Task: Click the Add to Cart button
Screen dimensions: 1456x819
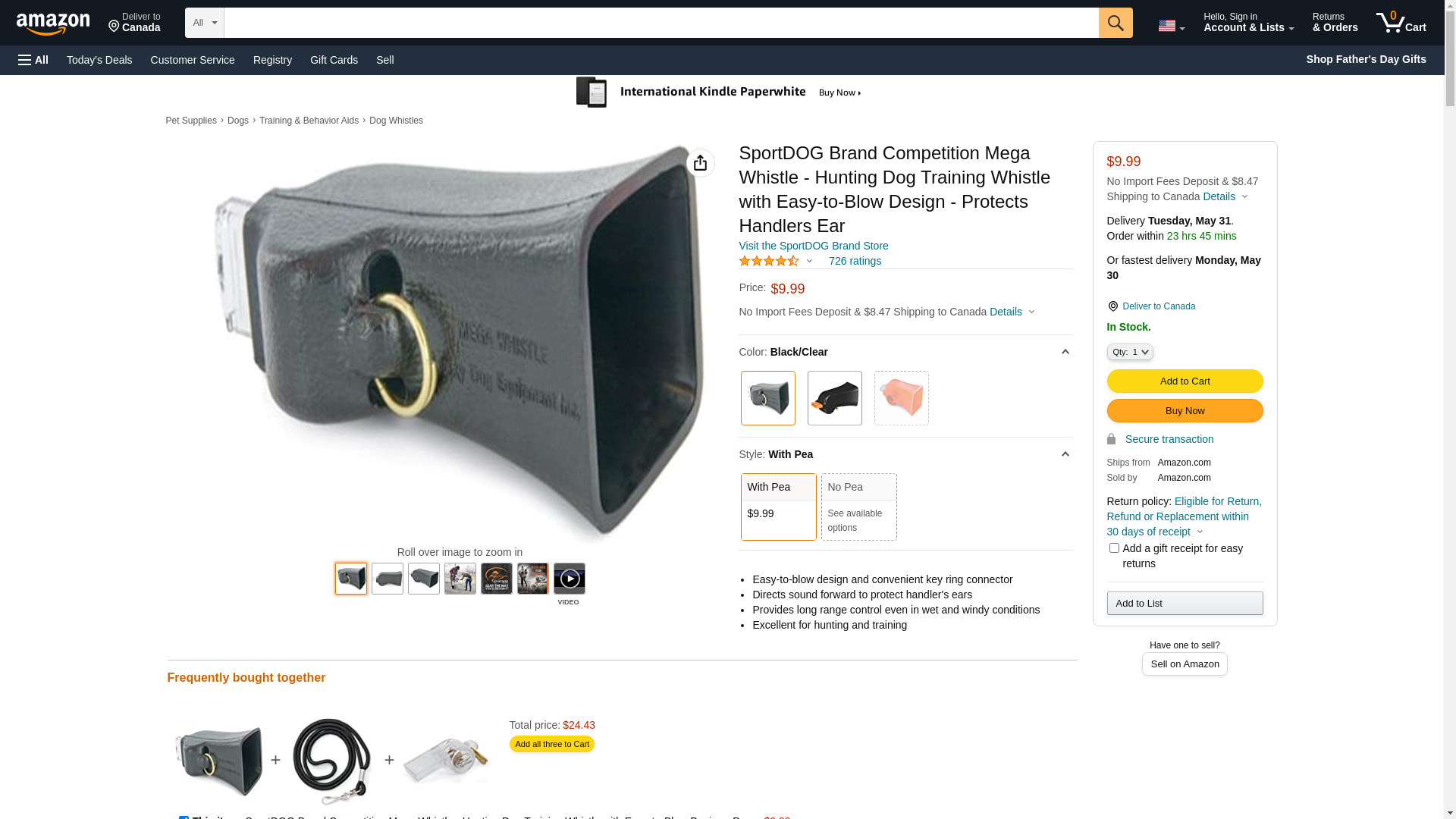Action: click(x=1185, y=381)
